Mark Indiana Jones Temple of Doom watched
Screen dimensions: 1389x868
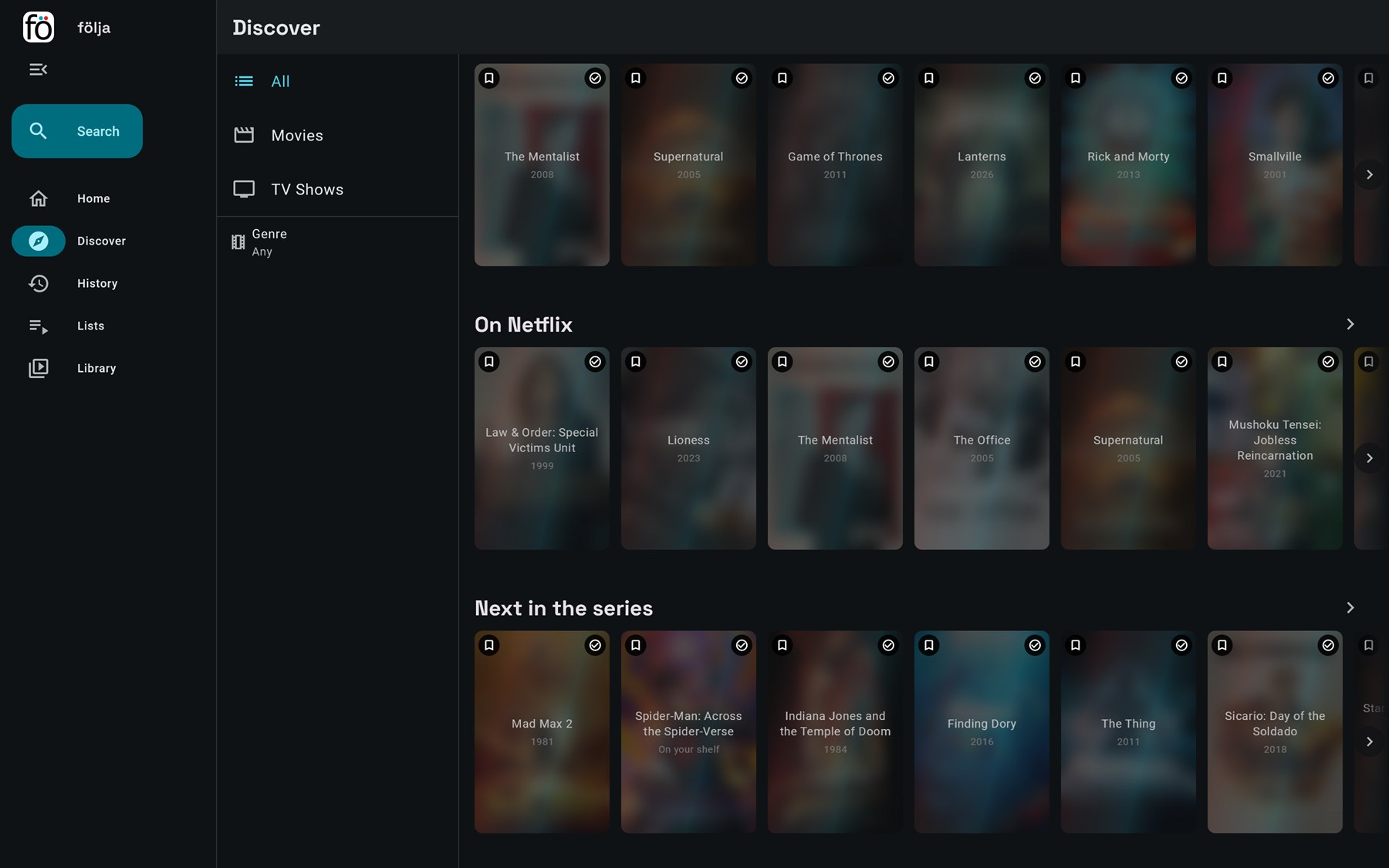coord(888,645)
